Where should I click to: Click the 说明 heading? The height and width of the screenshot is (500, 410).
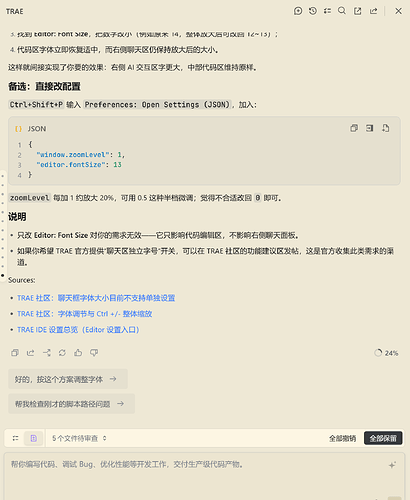pos(17,217)
